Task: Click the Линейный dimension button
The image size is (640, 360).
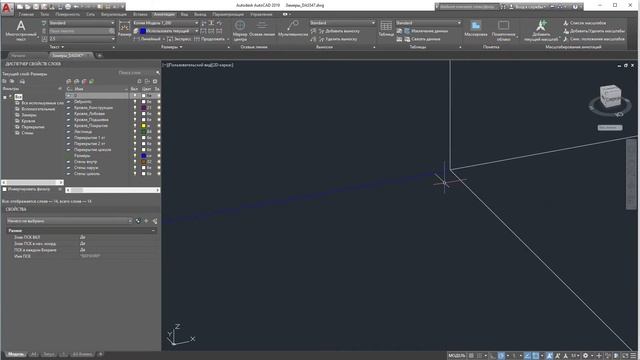Action: tap(147, 39)
